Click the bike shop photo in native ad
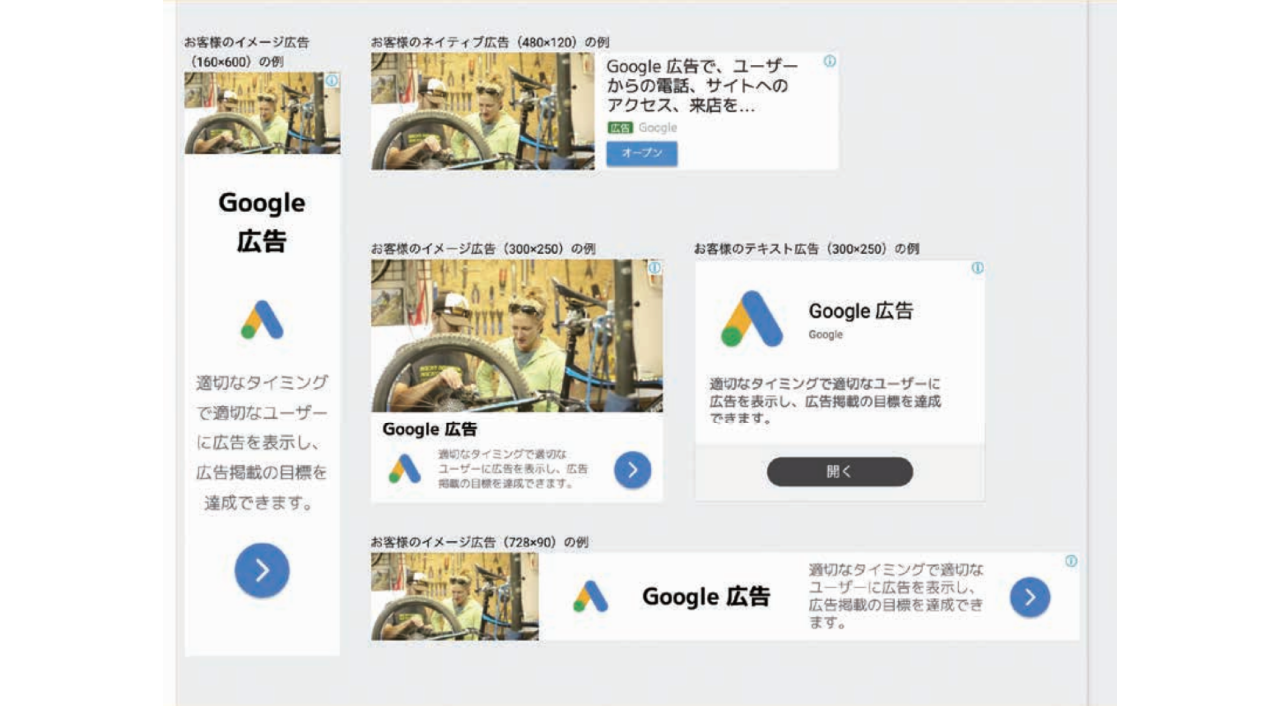 click(x=483, y=111)
